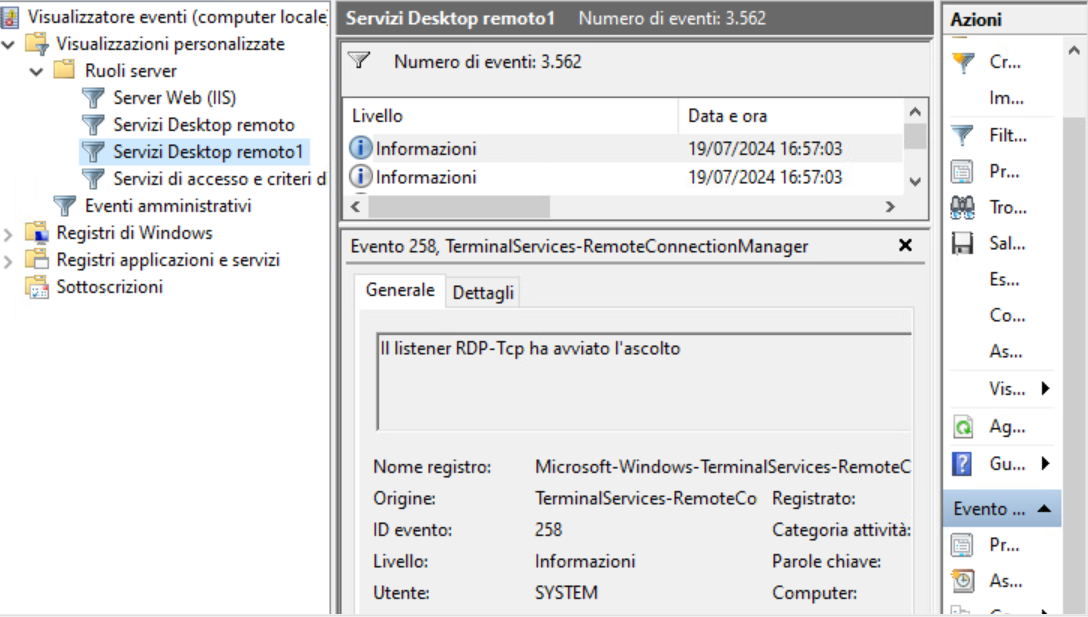Open the Vis... submenu arrow
Screen dimensions: 1088x617
coord(1046,388)
